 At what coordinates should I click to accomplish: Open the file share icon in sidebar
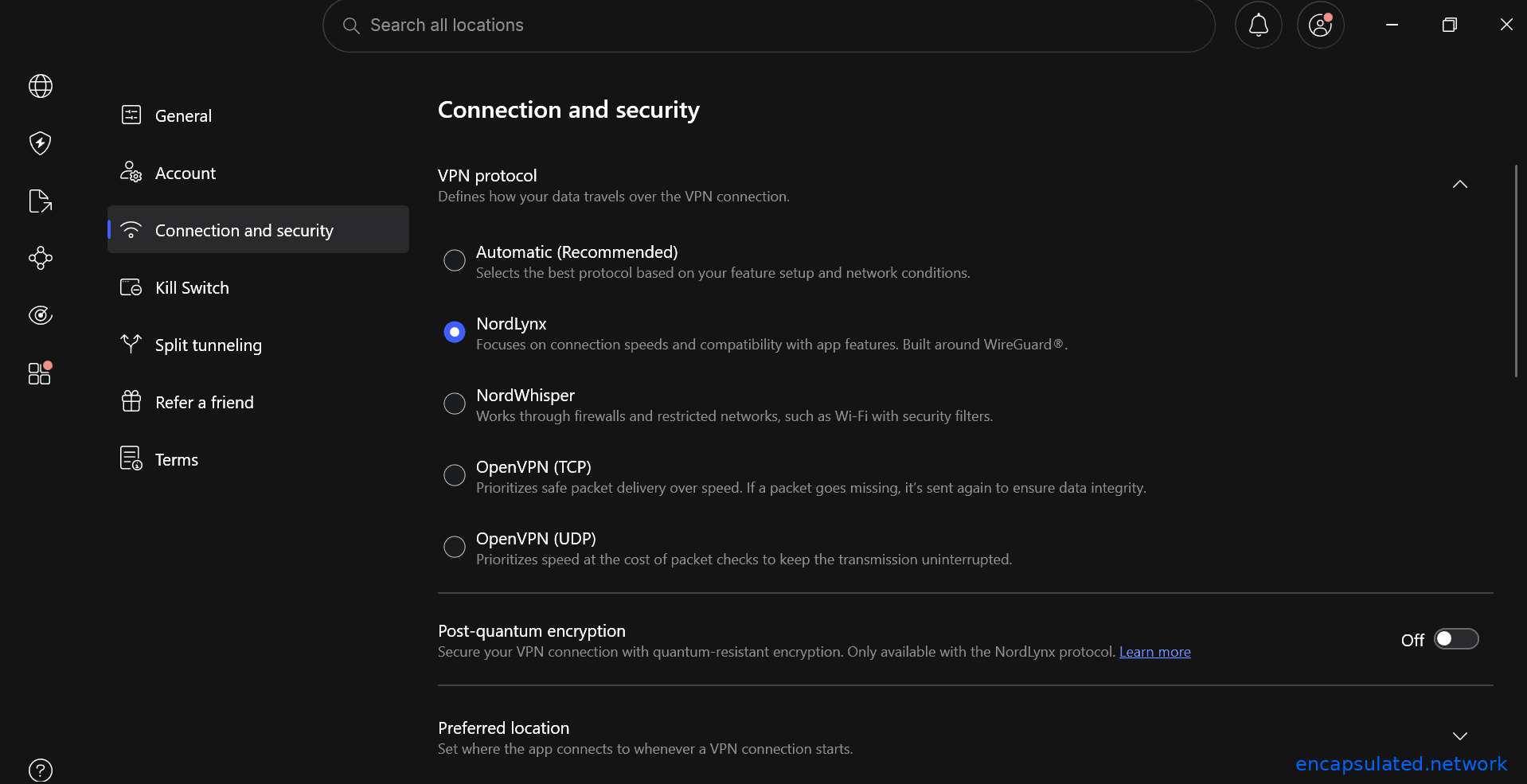[41, 201]
